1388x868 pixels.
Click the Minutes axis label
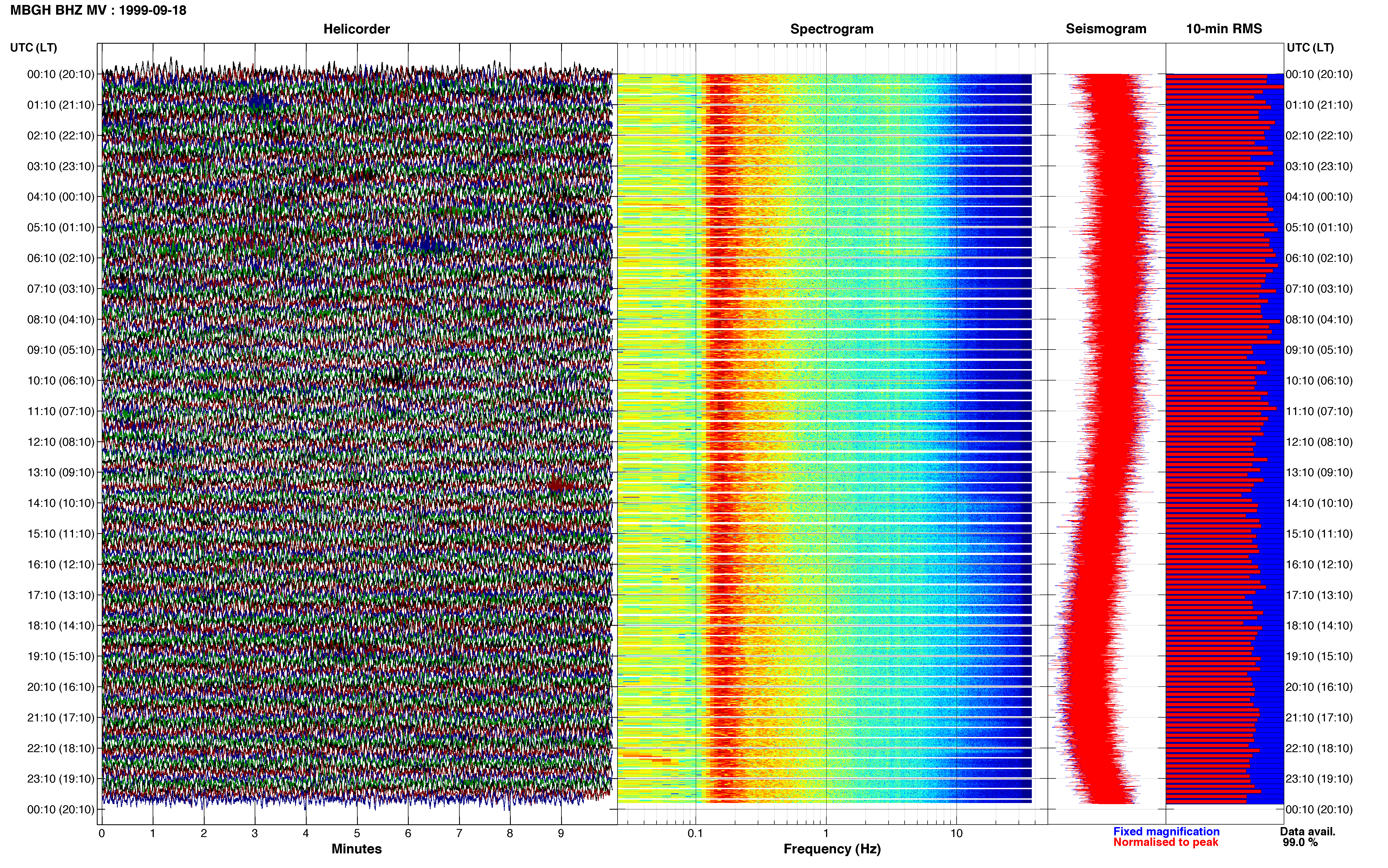pyautogui.click(x=356, y=848)
